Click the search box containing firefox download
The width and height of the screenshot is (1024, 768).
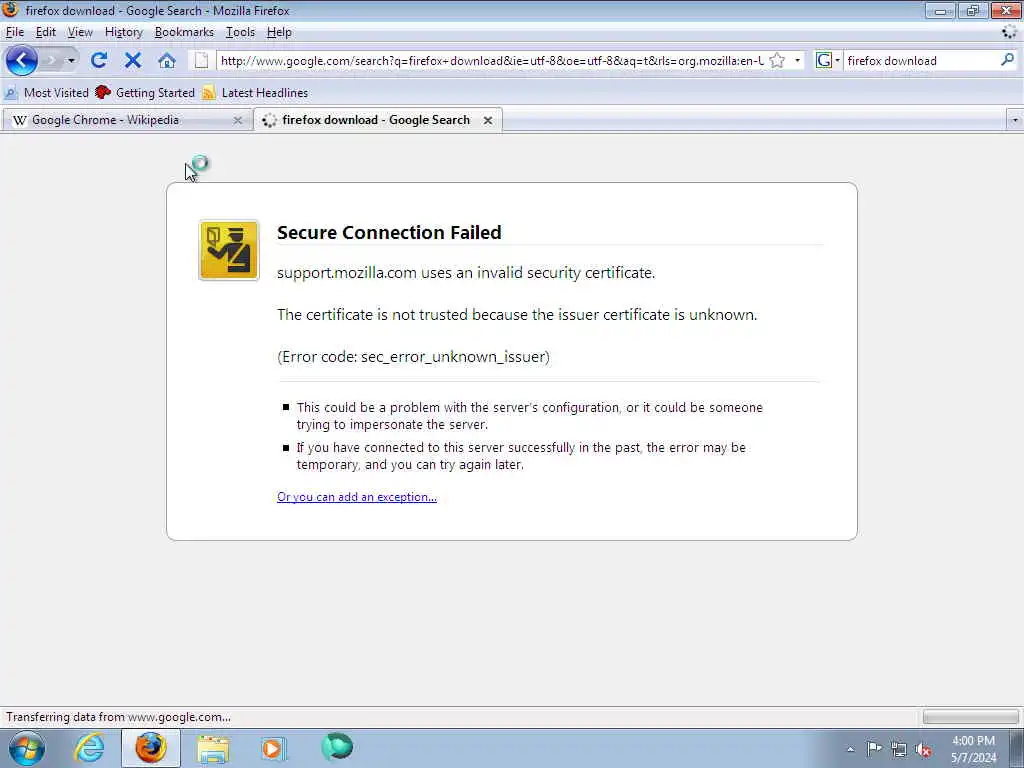[x=921, y=61]
